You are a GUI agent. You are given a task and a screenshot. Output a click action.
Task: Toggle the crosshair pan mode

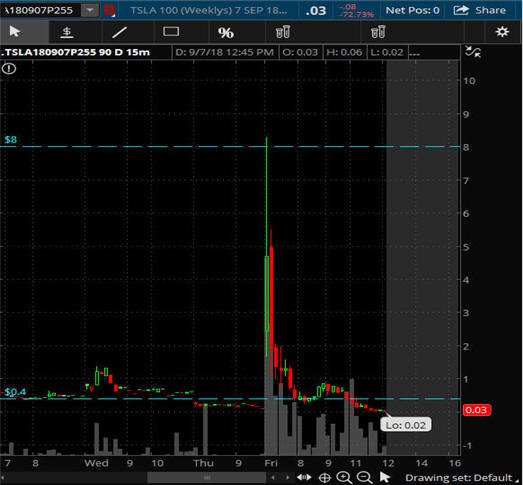pos(324,478)
